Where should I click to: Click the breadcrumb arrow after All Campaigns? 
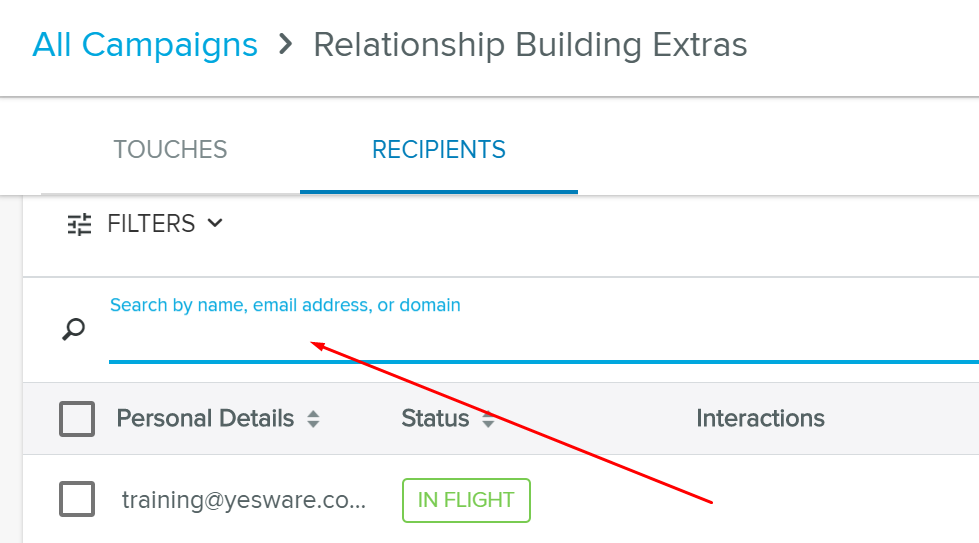click(286, 45)
